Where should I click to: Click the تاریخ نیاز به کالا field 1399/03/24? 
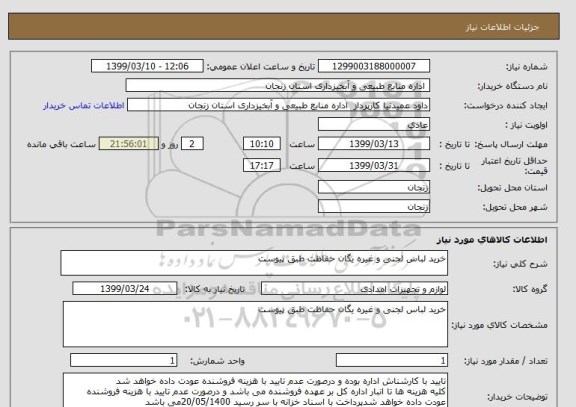click(x=125, y=288)
